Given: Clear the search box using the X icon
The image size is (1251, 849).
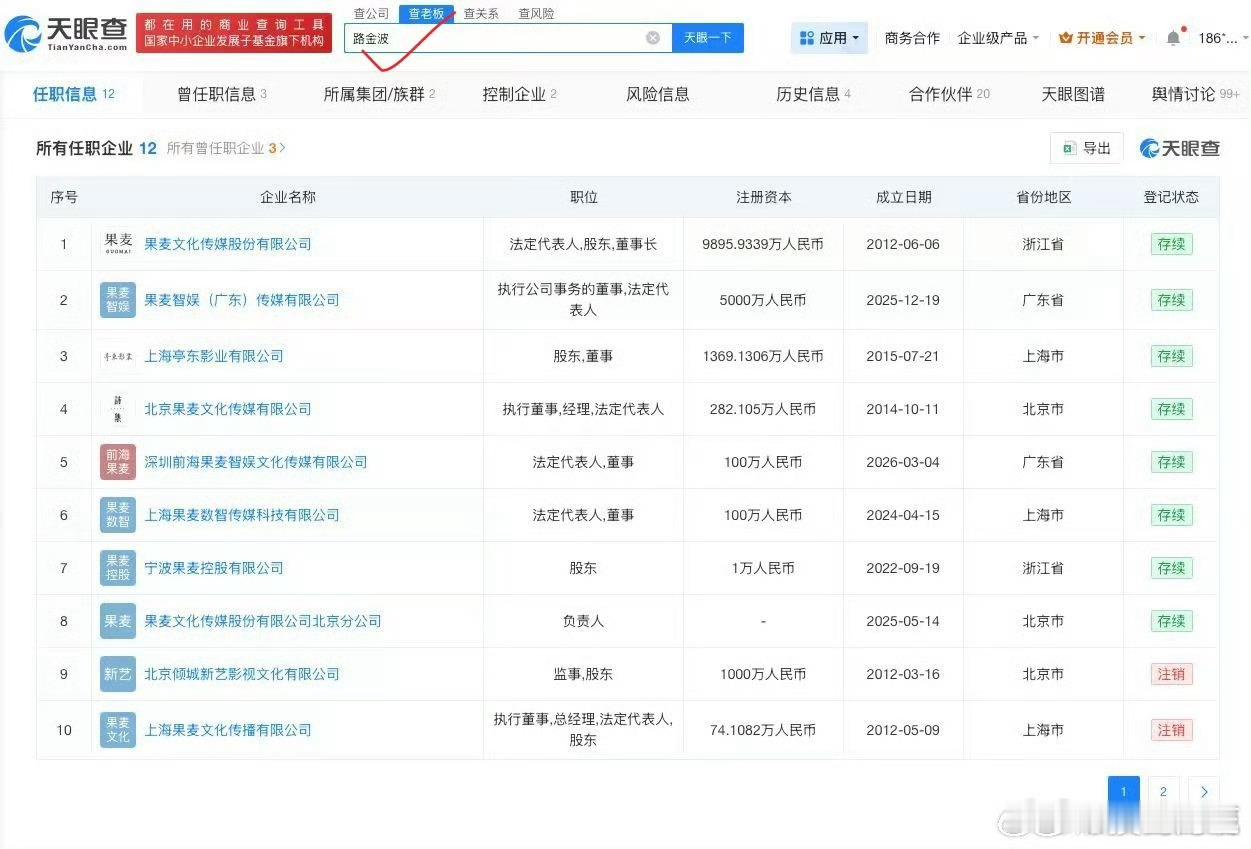Looking at the screenshot, I should pyautogui.click(x=653, y=37).
